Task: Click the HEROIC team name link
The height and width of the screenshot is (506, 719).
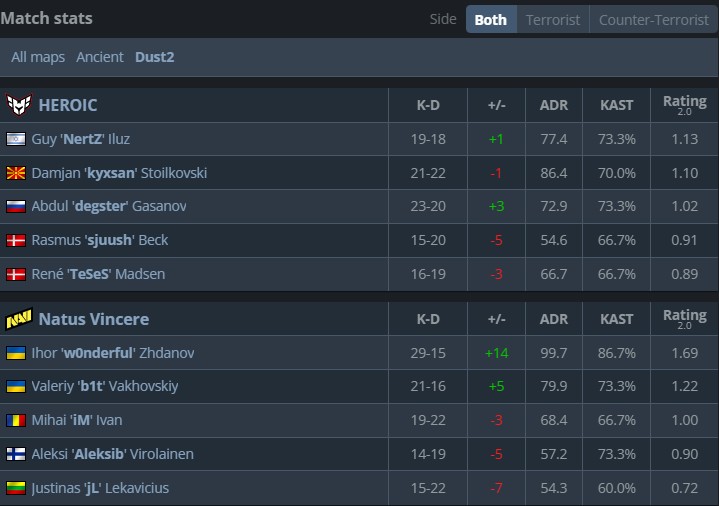Action: (68, 105)
